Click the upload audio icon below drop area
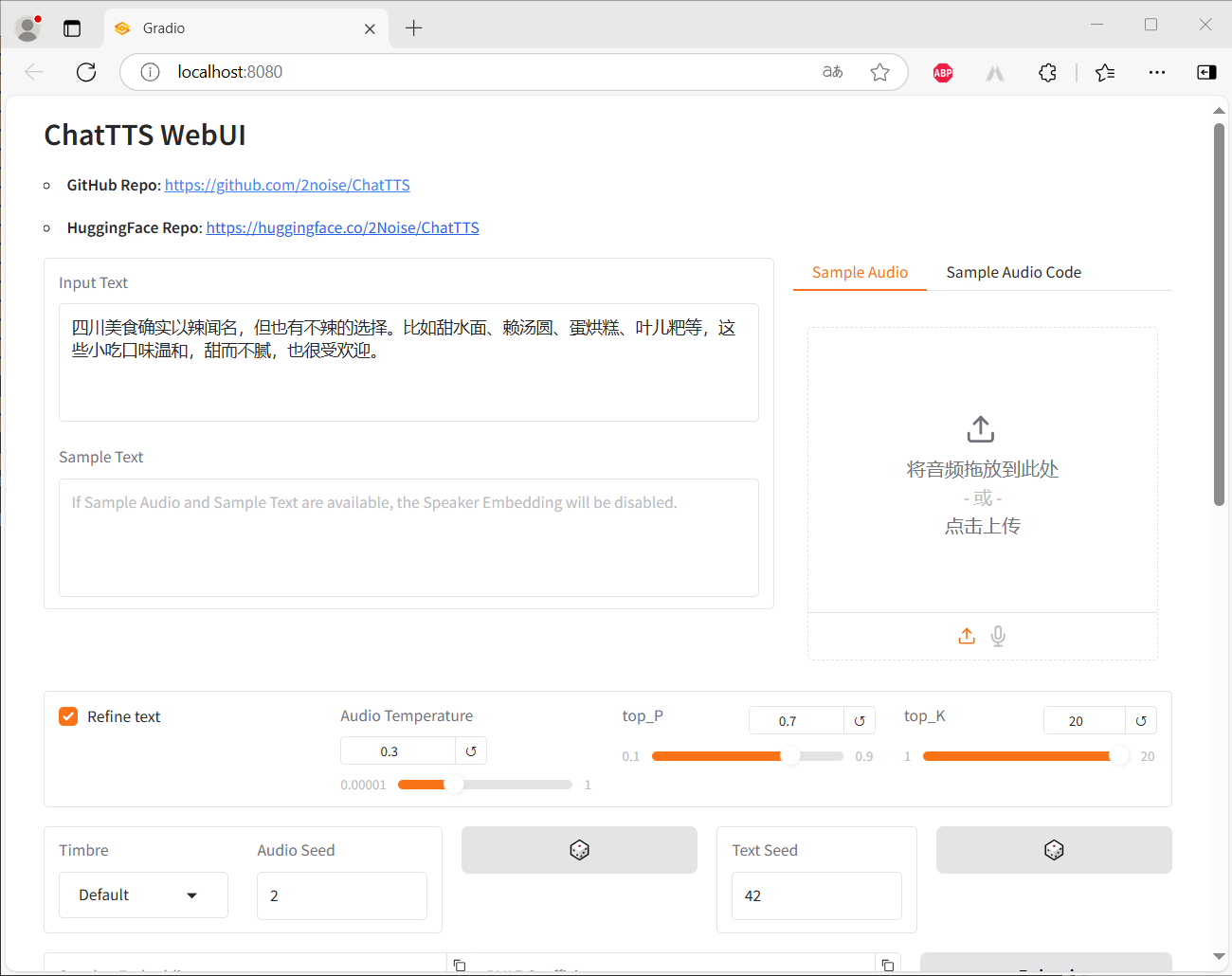 pos(967,636)
